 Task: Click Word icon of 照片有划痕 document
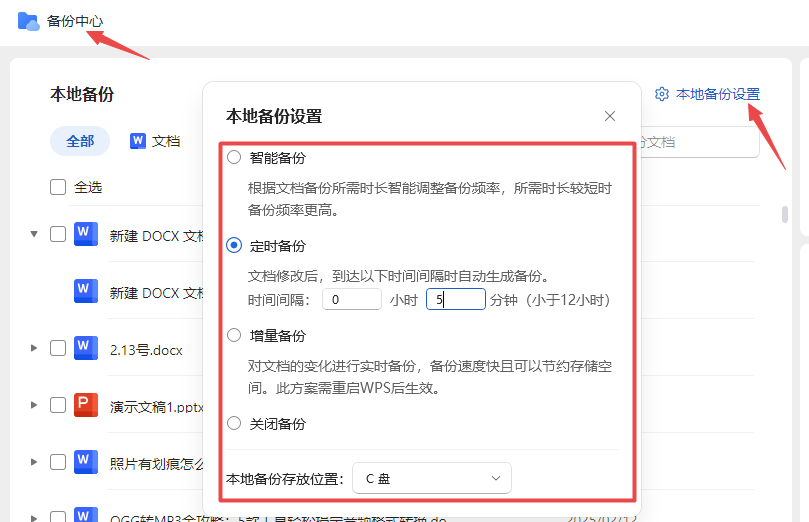point(86,462)
